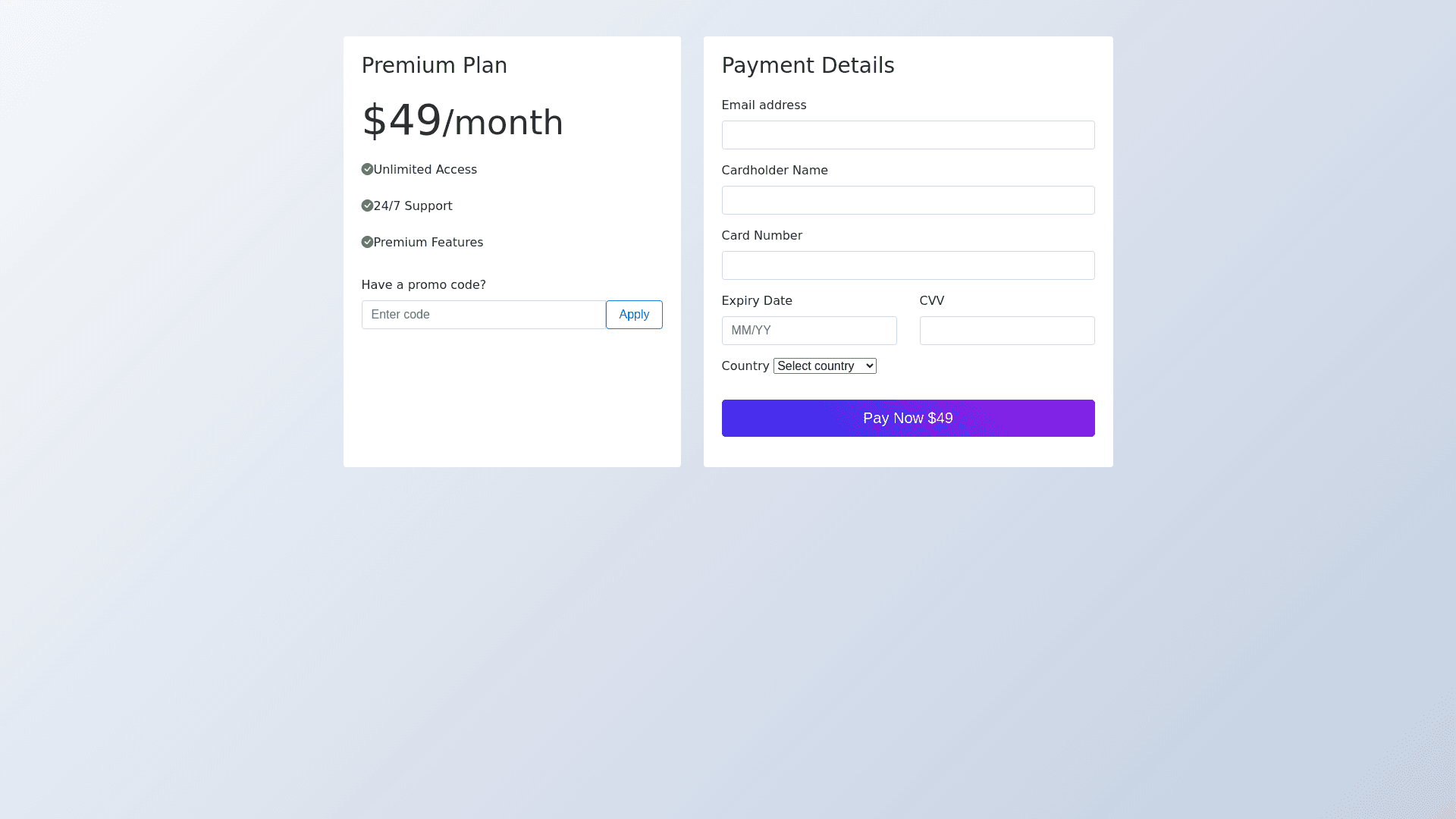Focus the MM/YY expiry date field
This screenshot has width=1456, height=819.
click(x=808, y=331)
